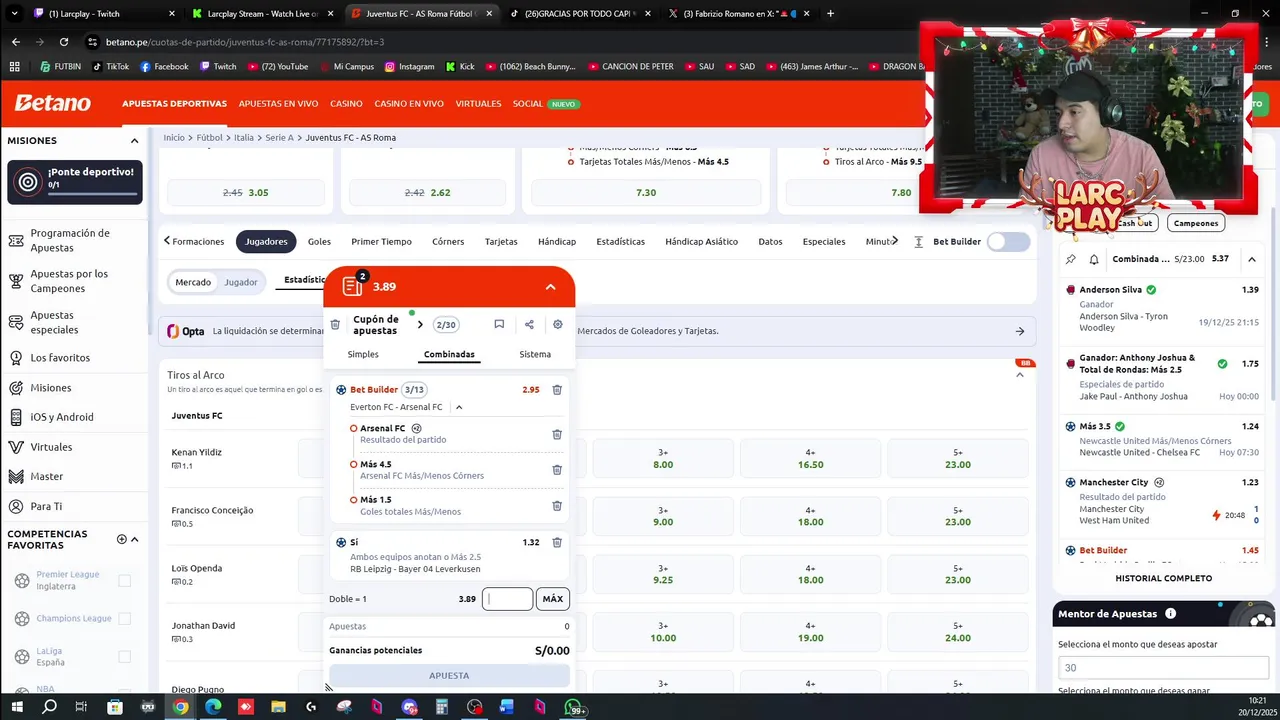Click the browser address bar

(500, 42)
